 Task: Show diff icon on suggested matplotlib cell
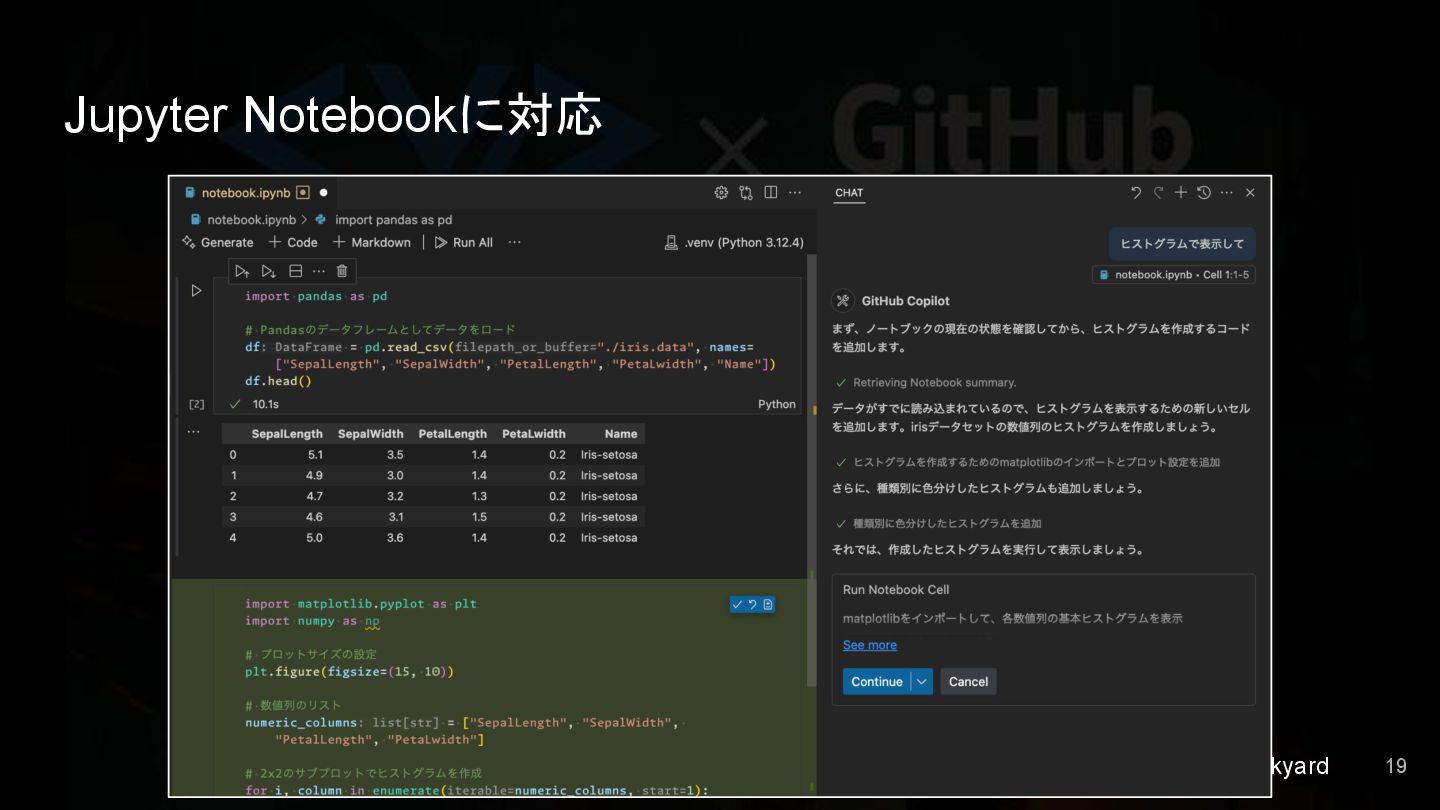coord(768,604)
